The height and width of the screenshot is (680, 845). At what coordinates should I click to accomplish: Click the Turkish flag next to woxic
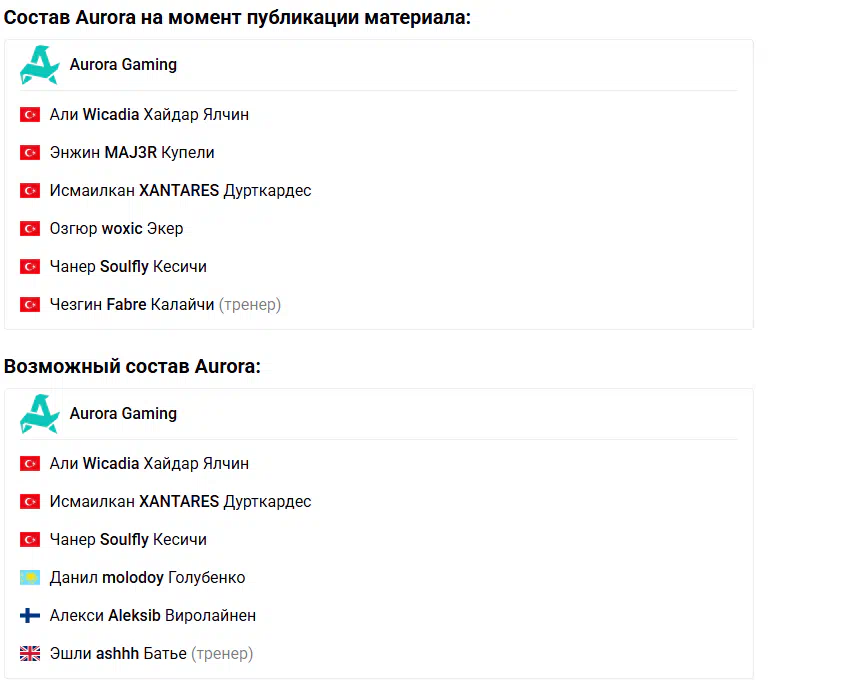[30, 229]
